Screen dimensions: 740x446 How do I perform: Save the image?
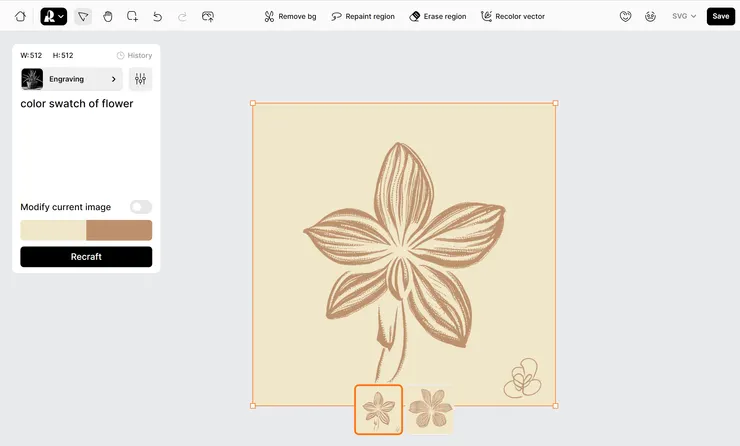coord(721,17)
